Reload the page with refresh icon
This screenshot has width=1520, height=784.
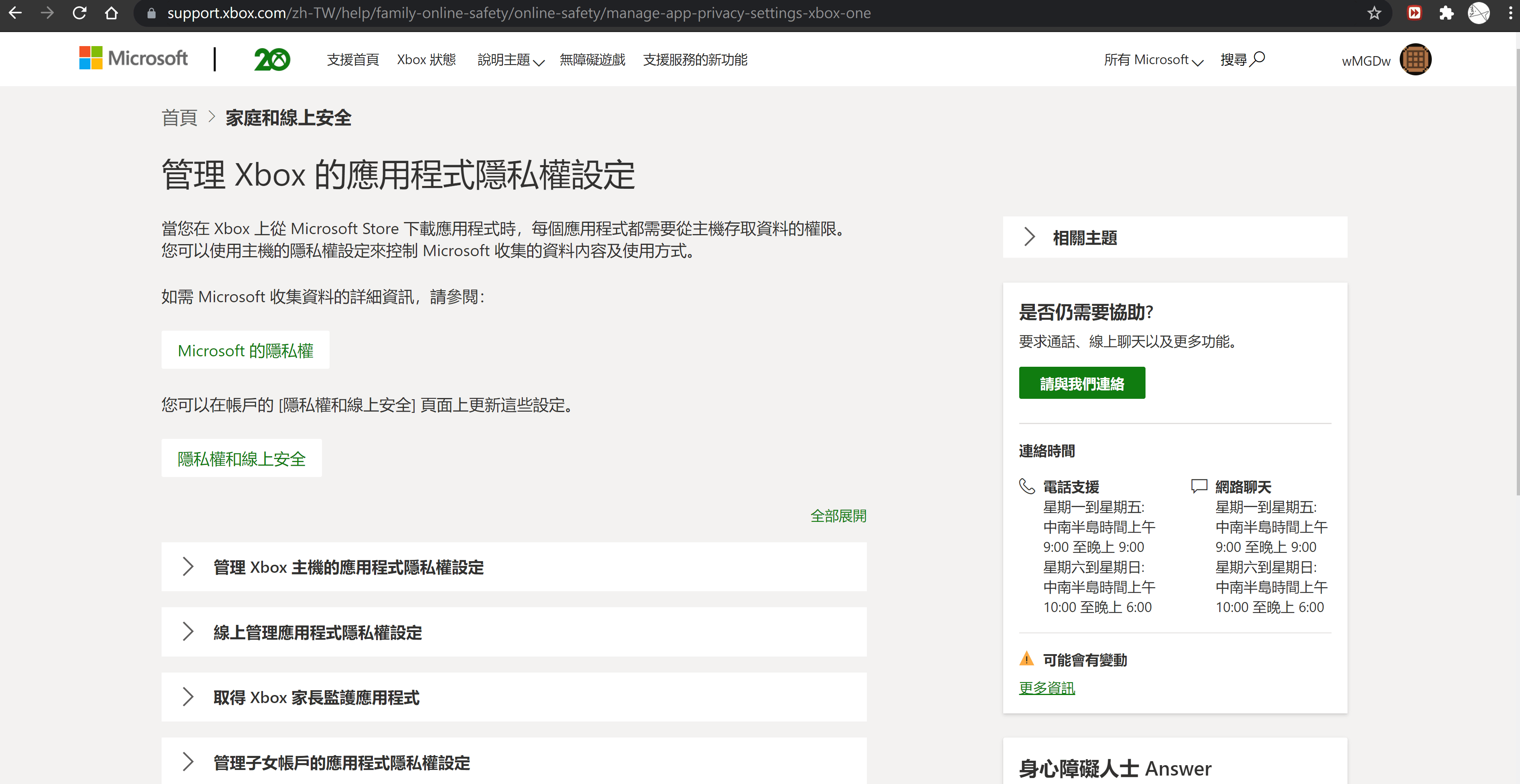(79, 13)
